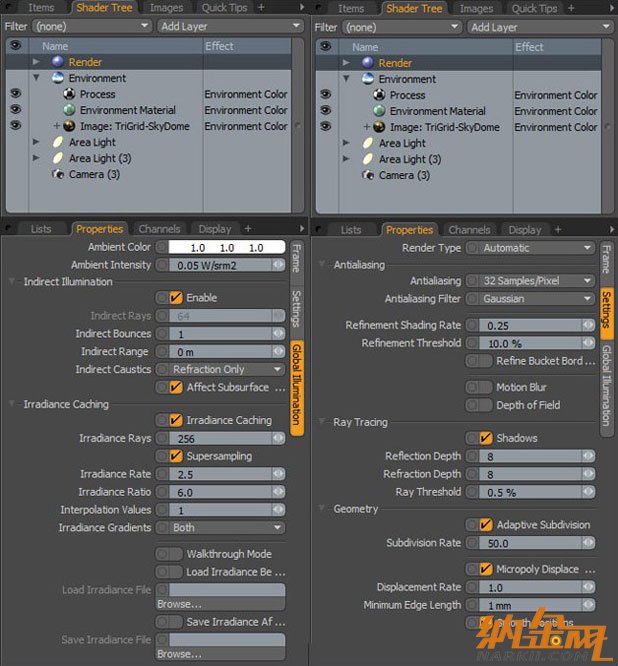The width and height of the screenshot is (618, 666).
Task: Open Quick Tips tab in right panel
Action: (x=534, y=8)
